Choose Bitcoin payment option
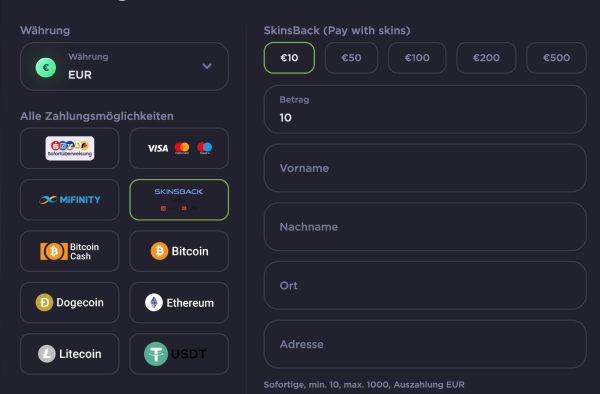Screen dimensions: 600x394 pyautogui.click(x=179, y=251)
